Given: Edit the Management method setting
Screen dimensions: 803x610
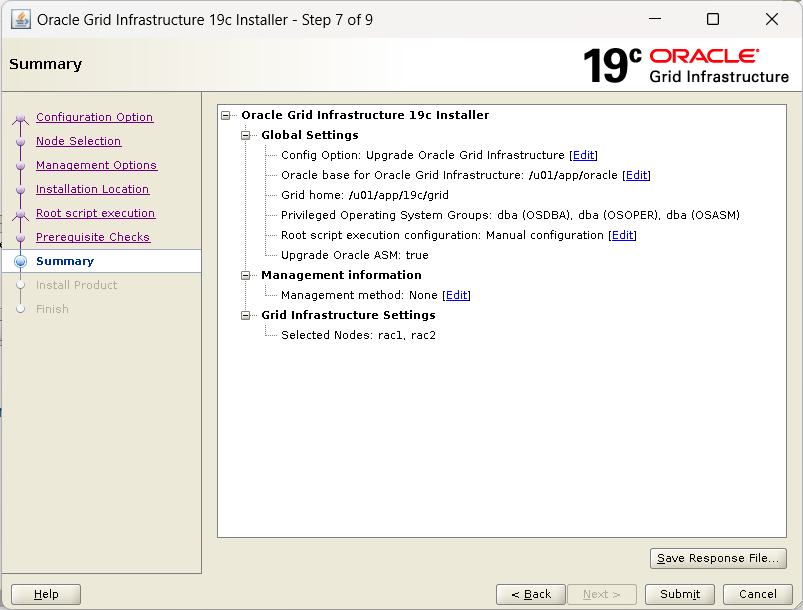Looking at the screenshot, I should 456,295.
